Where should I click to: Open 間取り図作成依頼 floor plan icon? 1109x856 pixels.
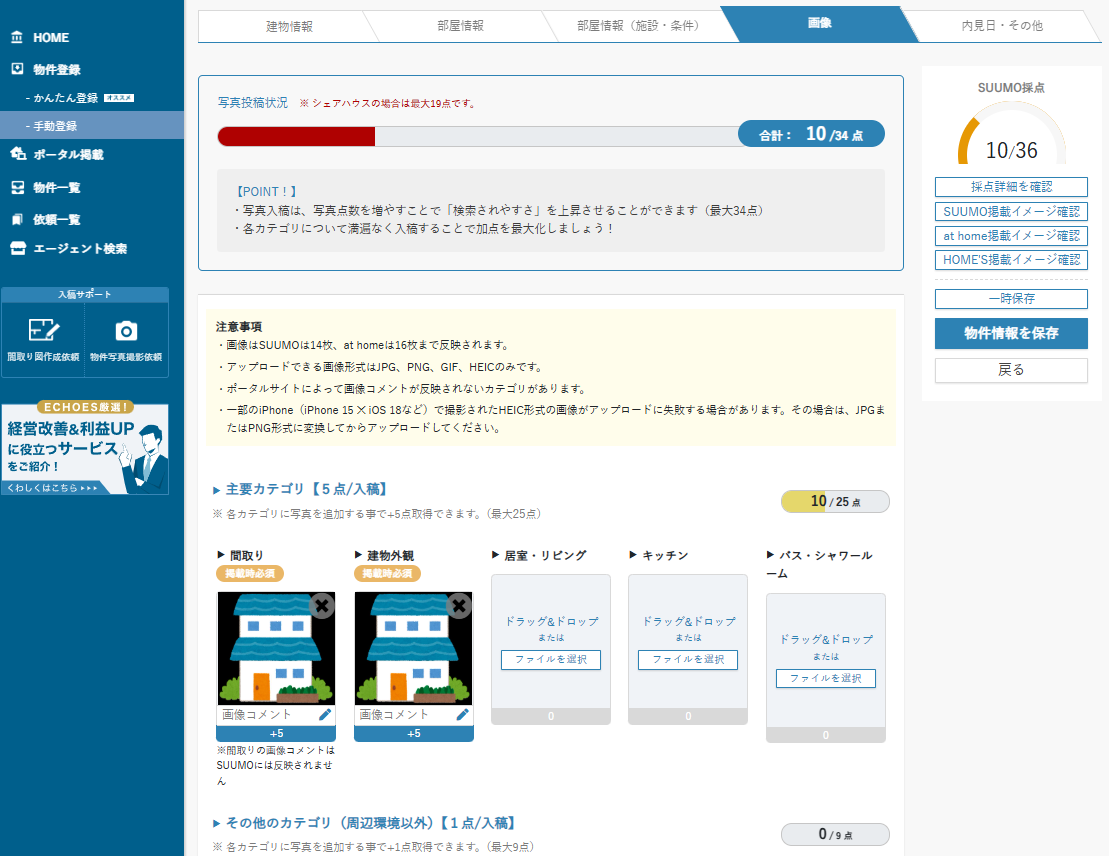coord(43,331)
